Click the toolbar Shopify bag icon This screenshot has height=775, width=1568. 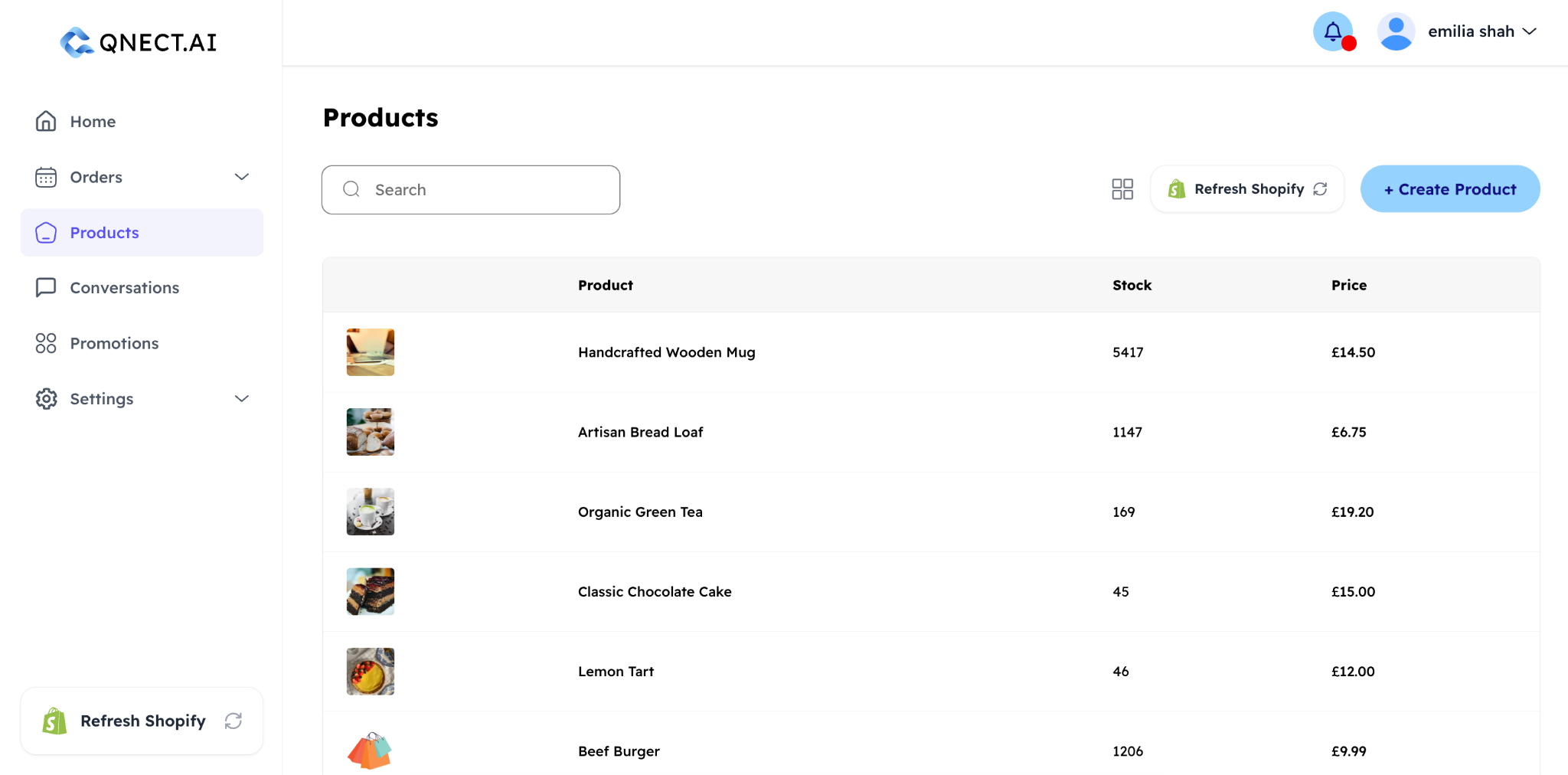[x=1177, y=188]
